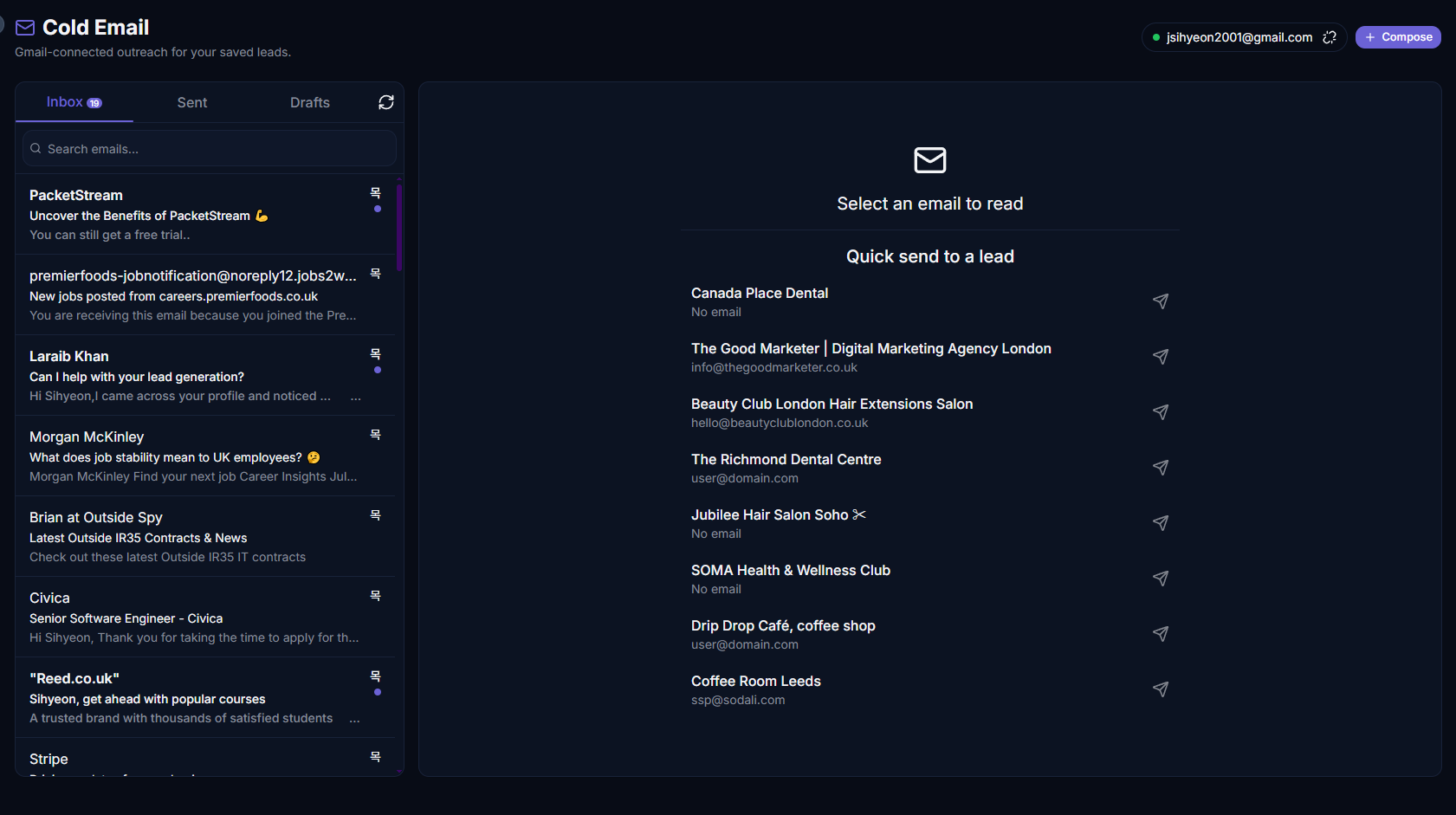
Task: Click the email list scrollbar
Action: pyautogui.click(x=399, y=227)
